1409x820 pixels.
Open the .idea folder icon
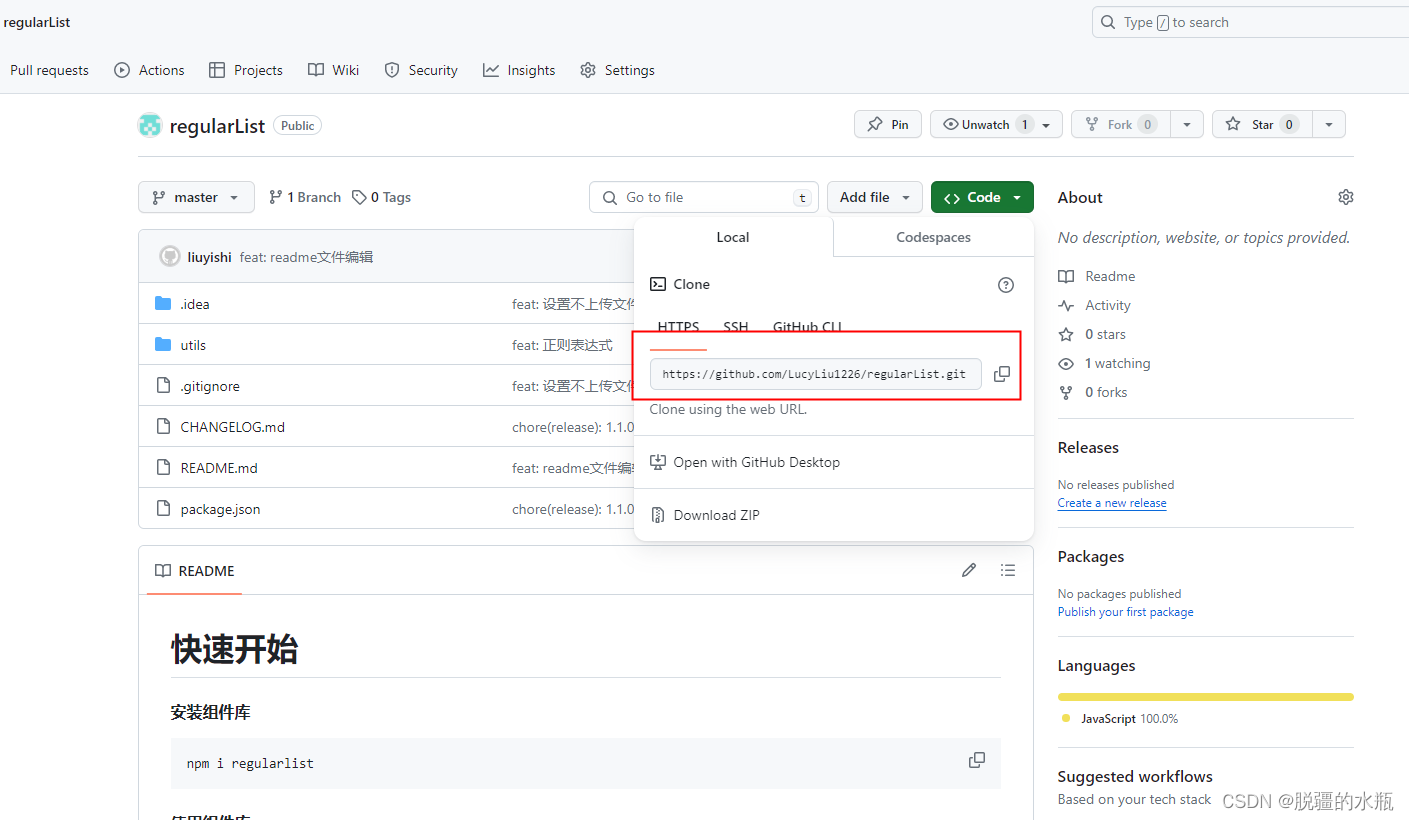point(163,303)
